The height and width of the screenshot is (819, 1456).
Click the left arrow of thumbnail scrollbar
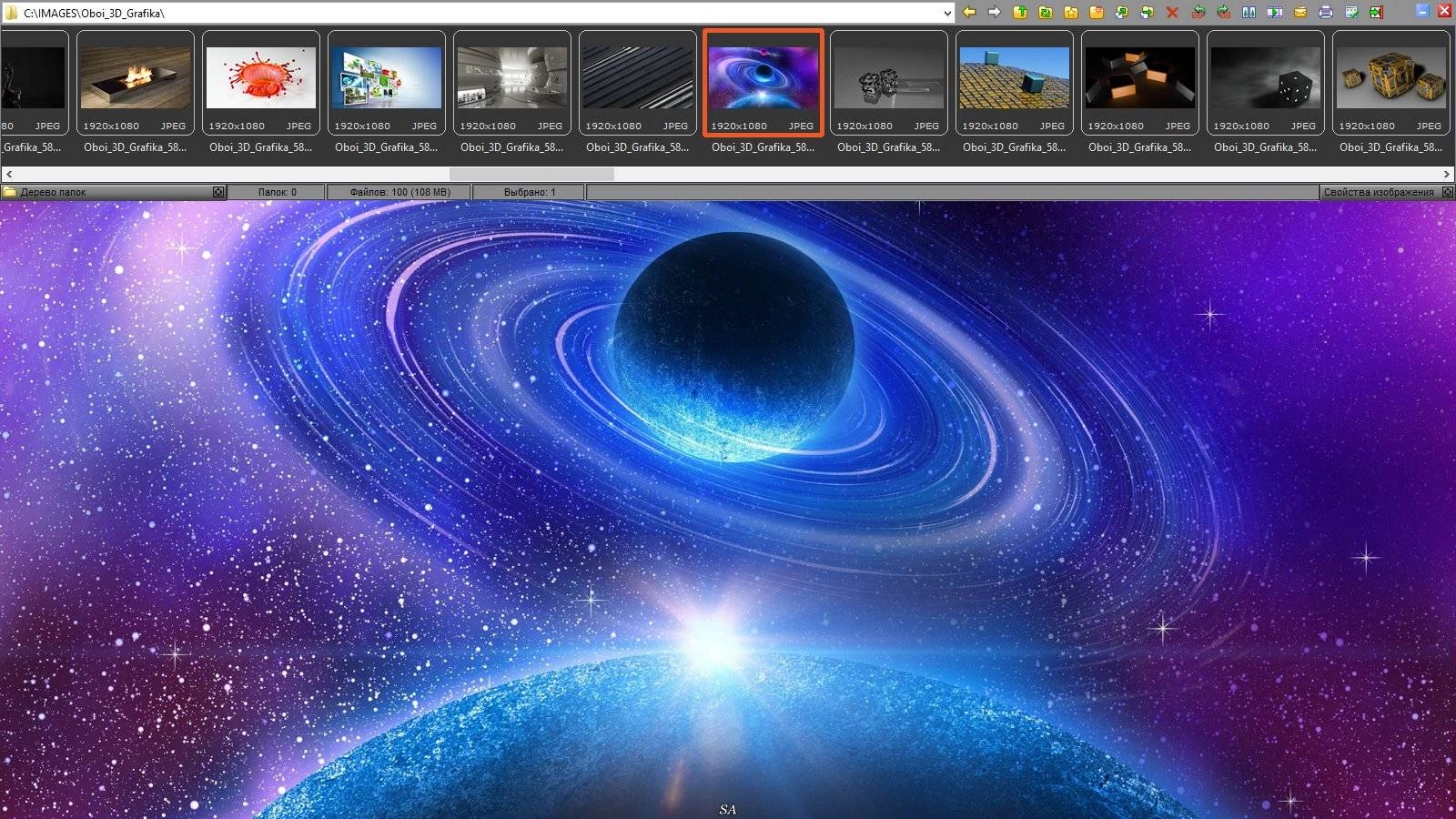(x=8, y=174)
